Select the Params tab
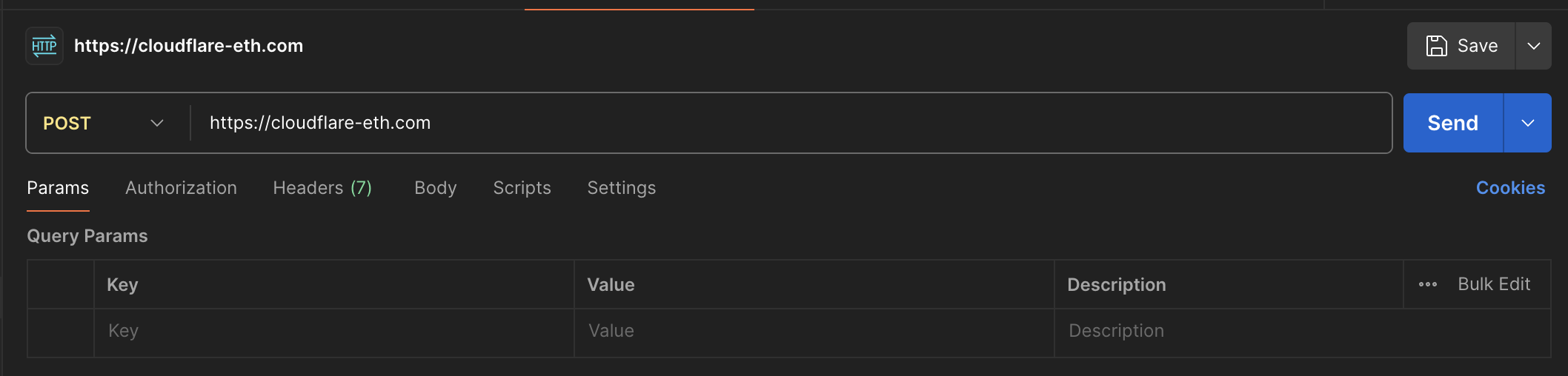The height and width of the screenshot is (376, 1568). click(x=58, y=188)
